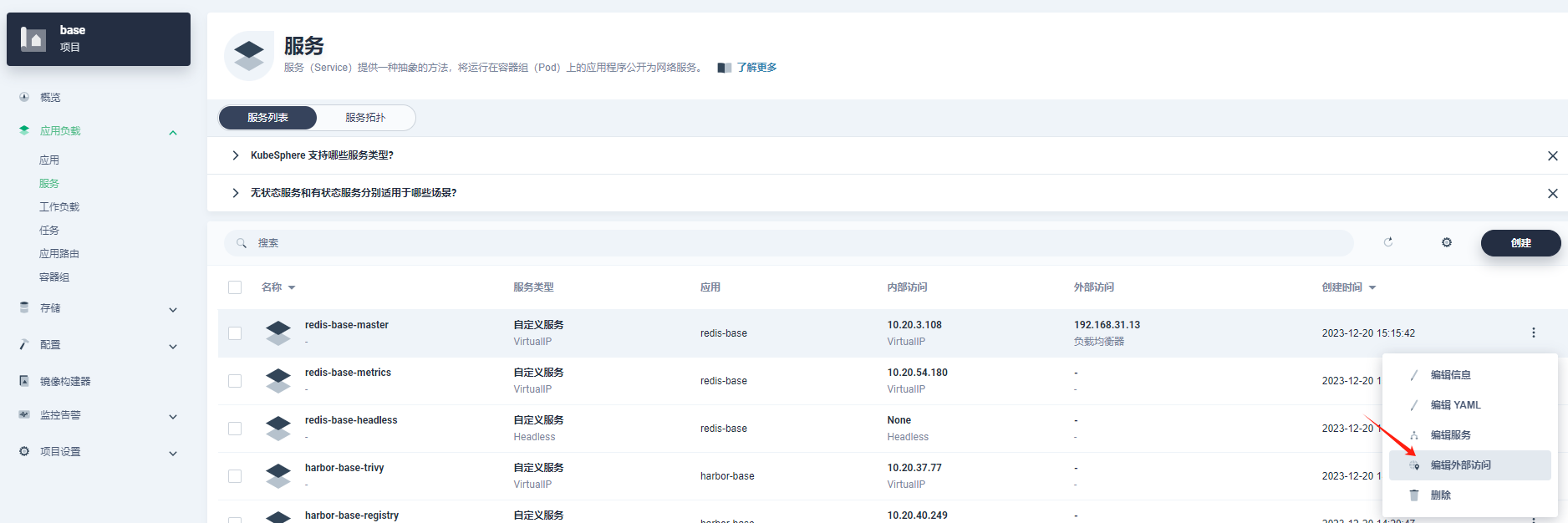Check the harbor-base-trivy row checkbox
This screenshot has width=1568, height=523.
235,476
